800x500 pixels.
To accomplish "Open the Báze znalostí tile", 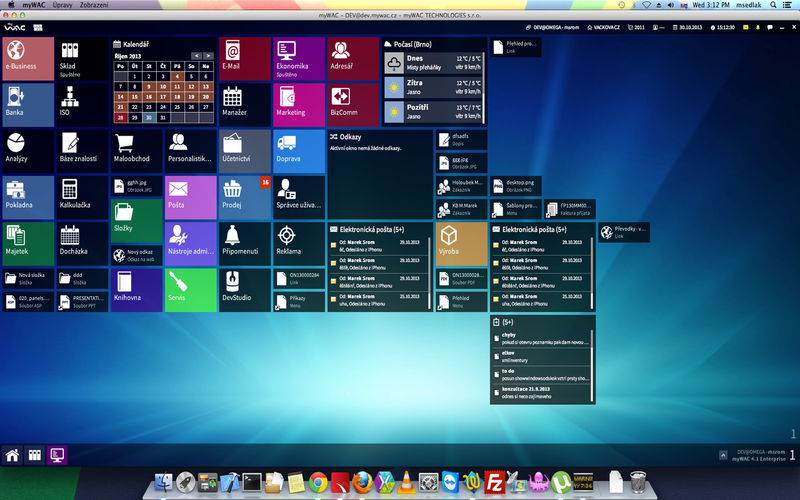I will pyautogui.click(x=83, y=152).
